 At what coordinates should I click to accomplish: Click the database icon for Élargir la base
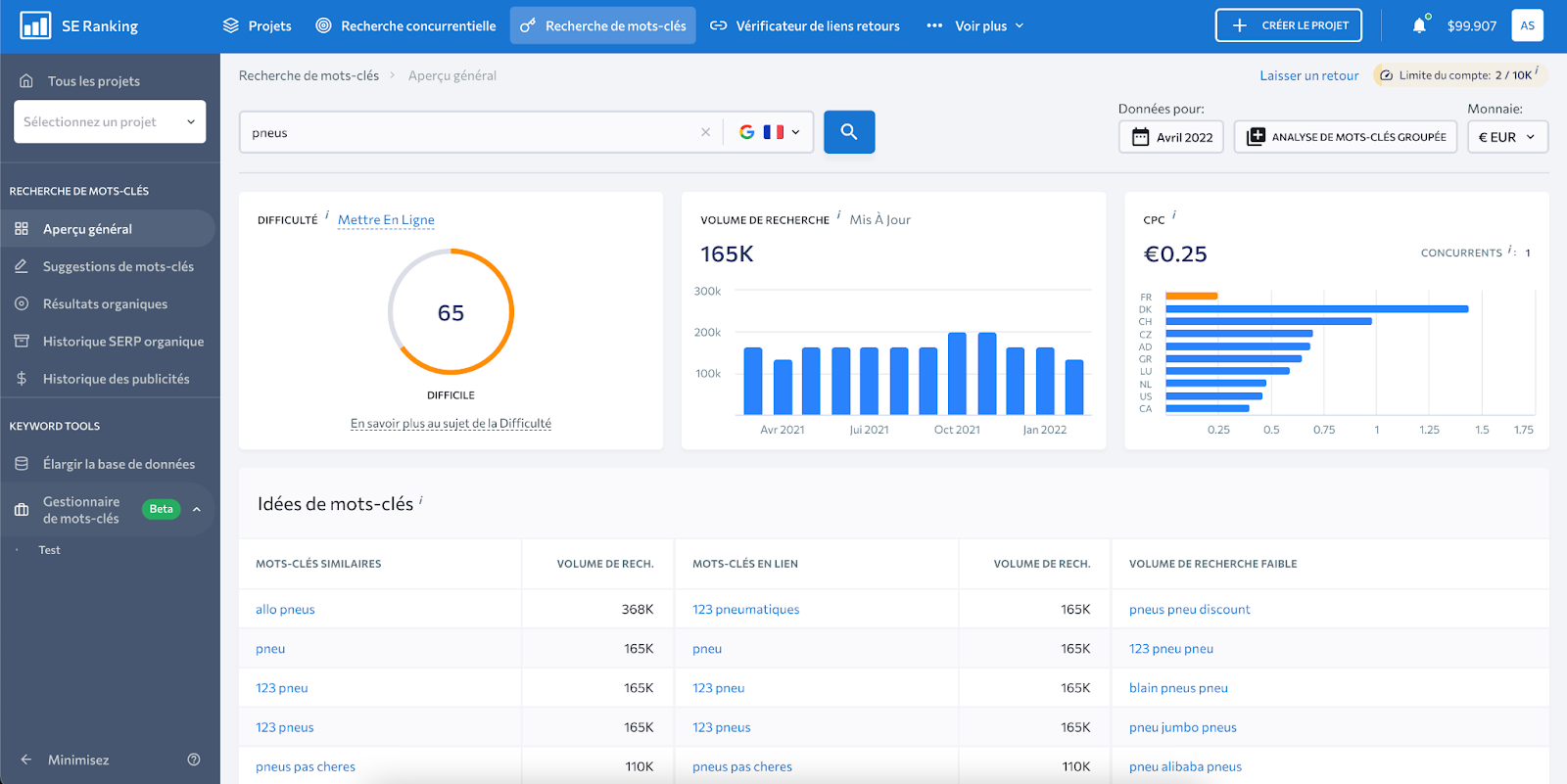(22, 463)
